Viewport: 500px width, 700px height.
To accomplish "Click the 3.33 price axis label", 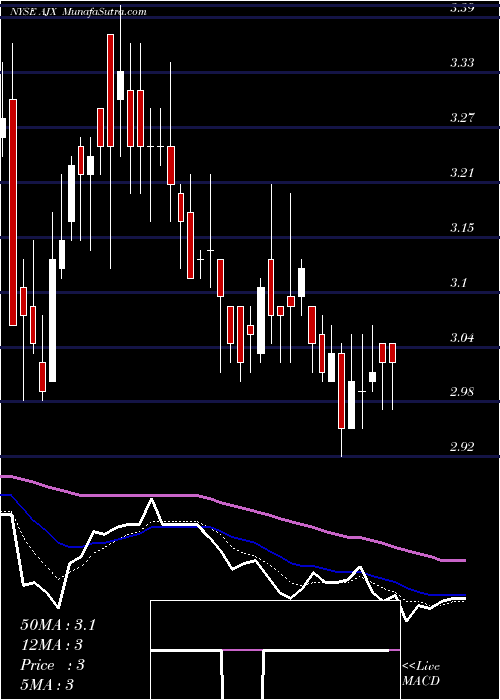I will coord(462,63).
